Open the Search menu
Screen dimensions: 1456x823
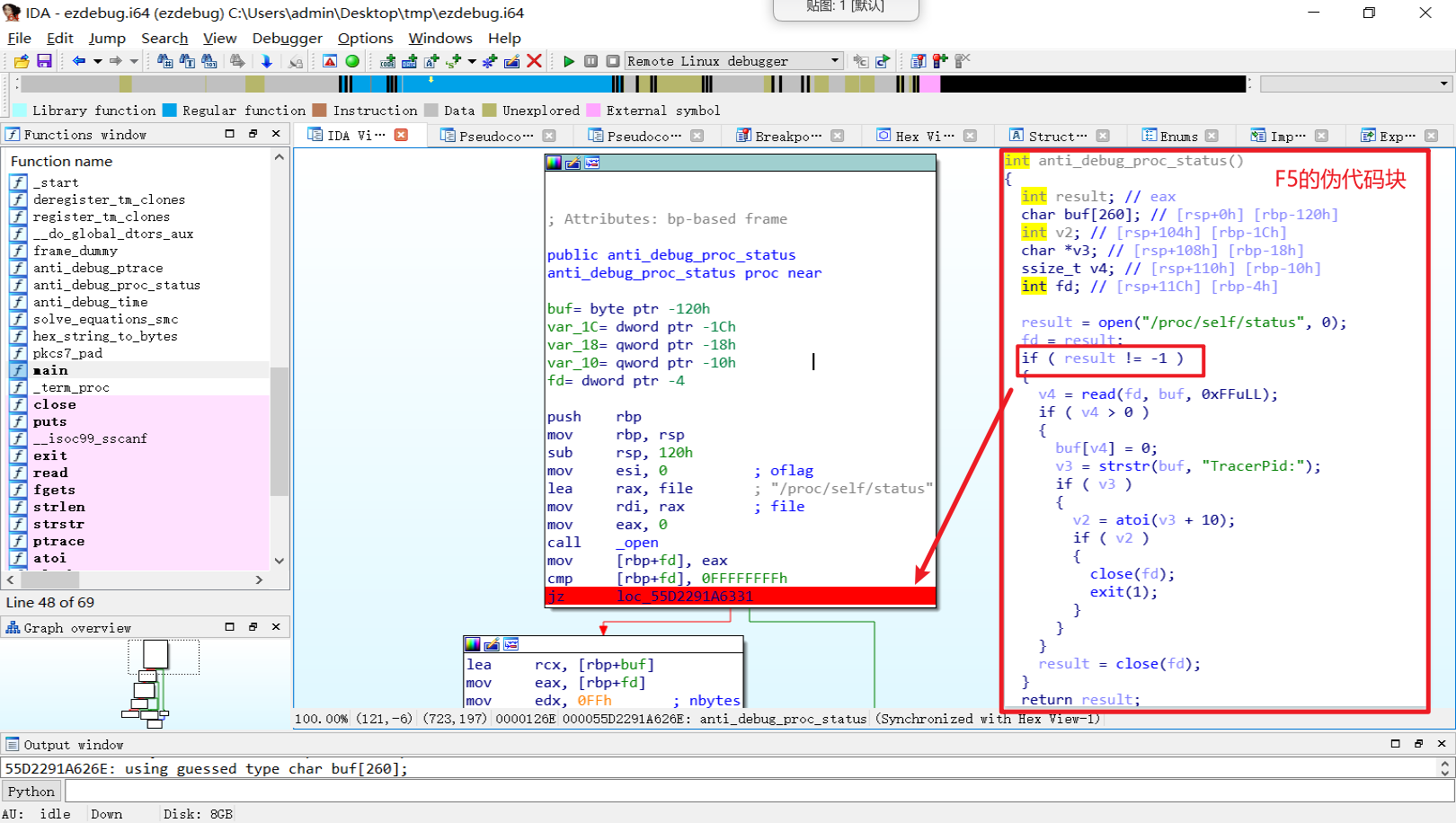164,38
